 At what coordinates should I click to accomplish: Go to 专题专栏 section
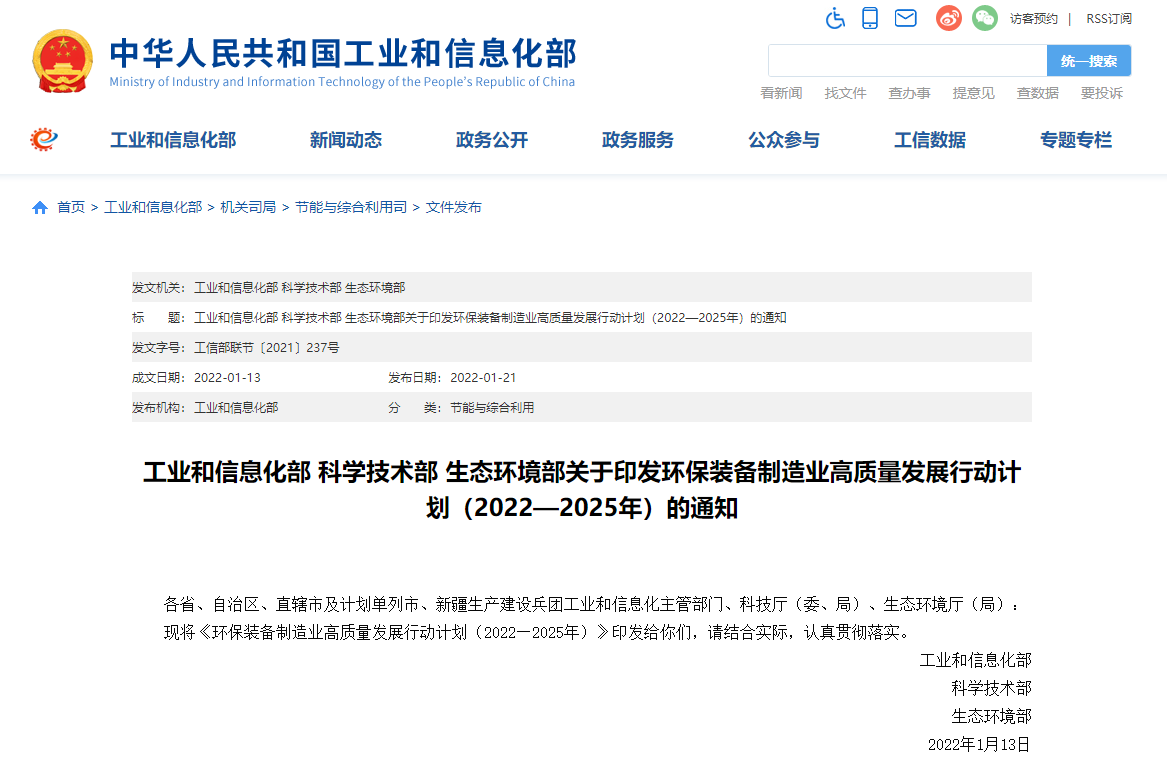pos(1075,140)
